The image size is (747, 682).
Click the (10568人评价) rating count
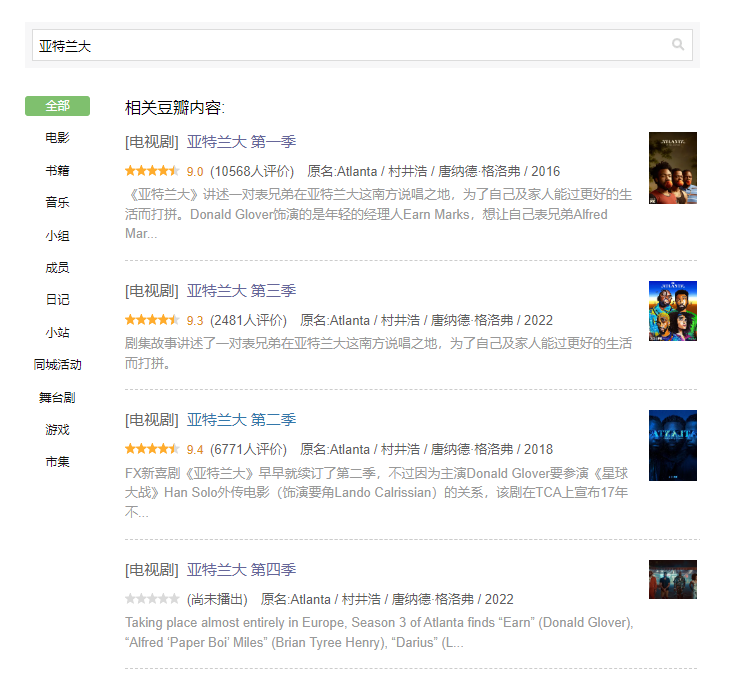[252, 171]
